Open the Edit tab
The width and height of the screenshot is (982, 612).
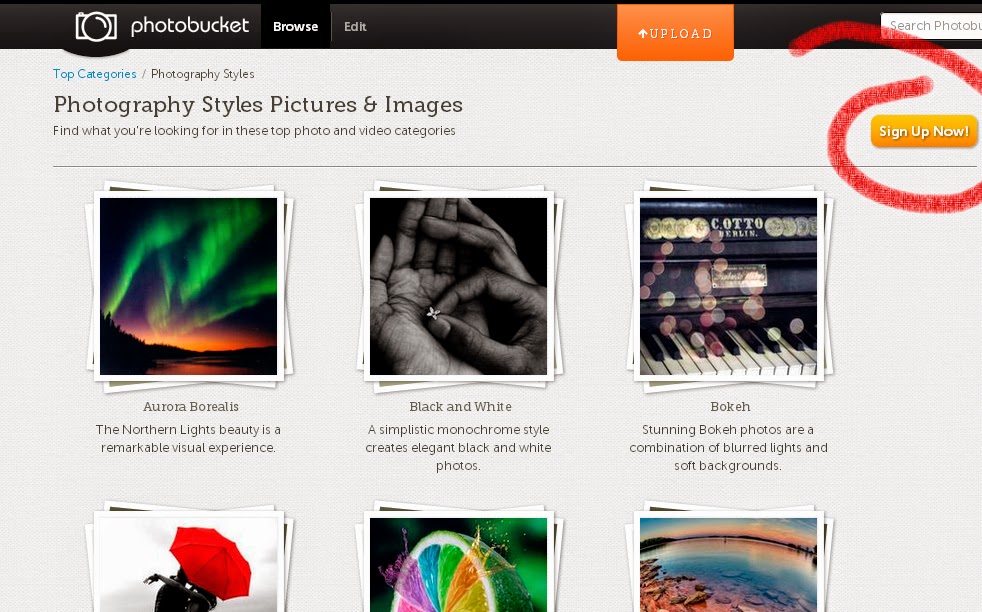pos(355,26)
